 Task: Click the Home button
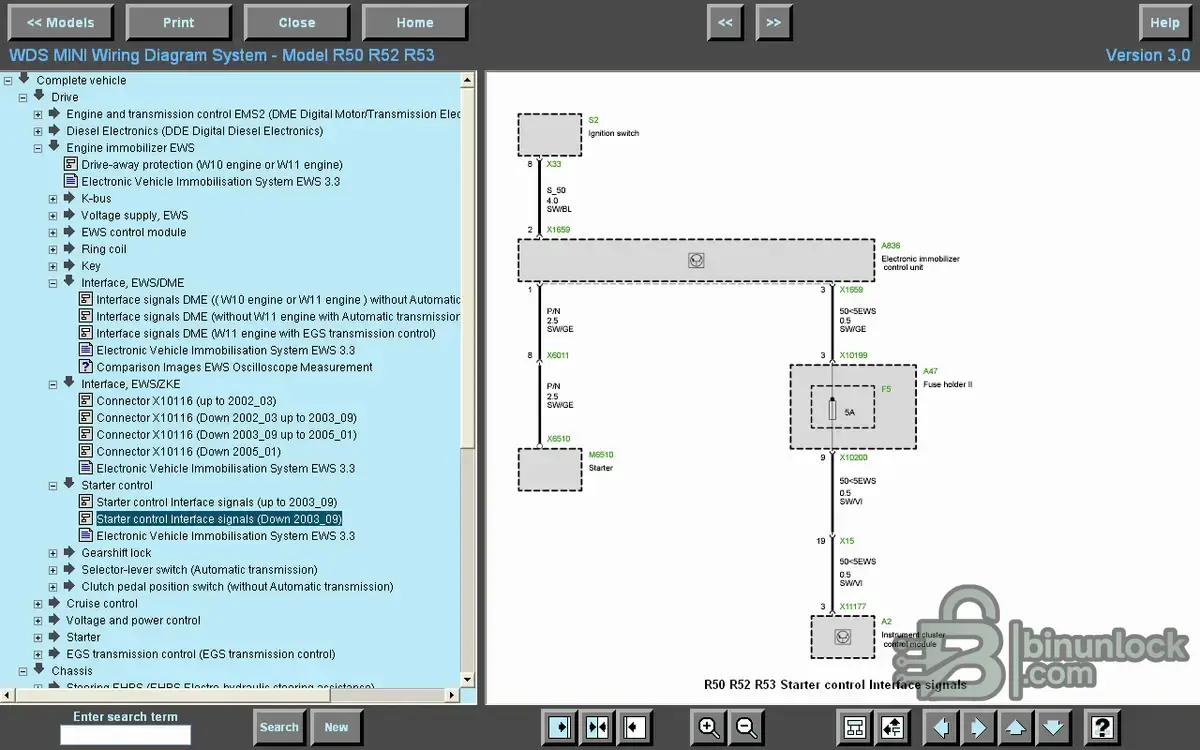coord(415,22)
